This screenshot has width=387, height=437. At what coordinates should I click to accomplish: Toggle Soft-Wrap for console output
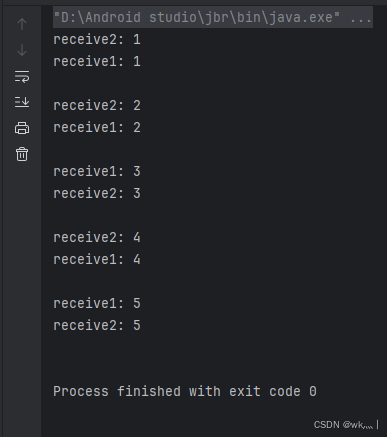[22, 76]
